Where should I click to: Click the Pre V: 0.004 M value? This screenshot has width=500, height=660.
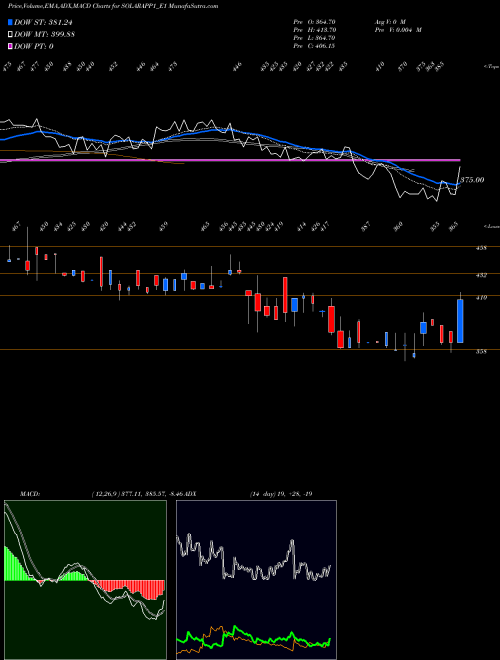[x=398, y=30]
